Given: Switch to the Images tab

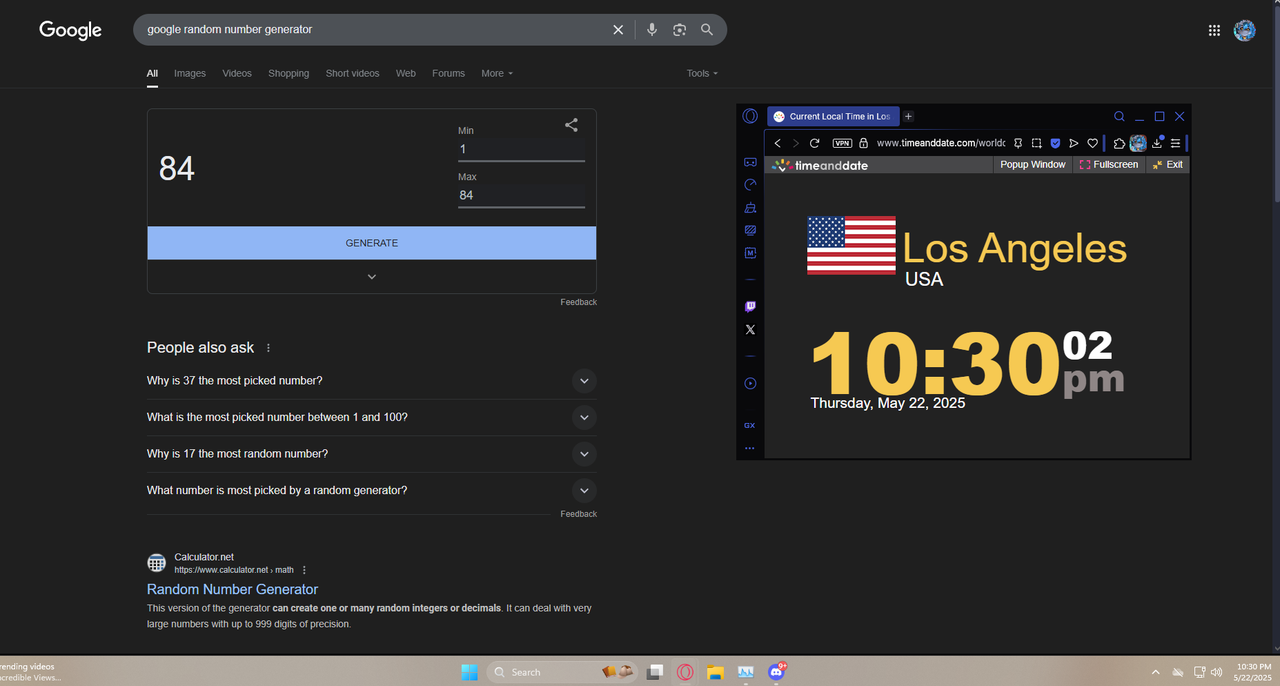Looking at the screenshot, I should (190, 73).
